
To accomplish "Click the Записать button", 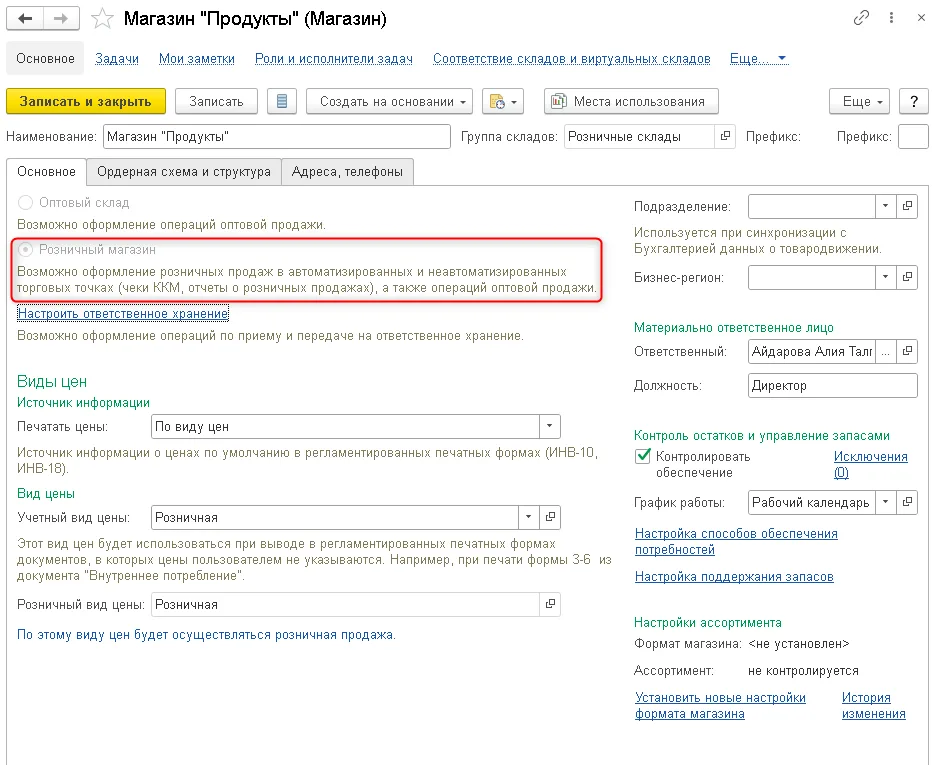I will click(216, 101).
